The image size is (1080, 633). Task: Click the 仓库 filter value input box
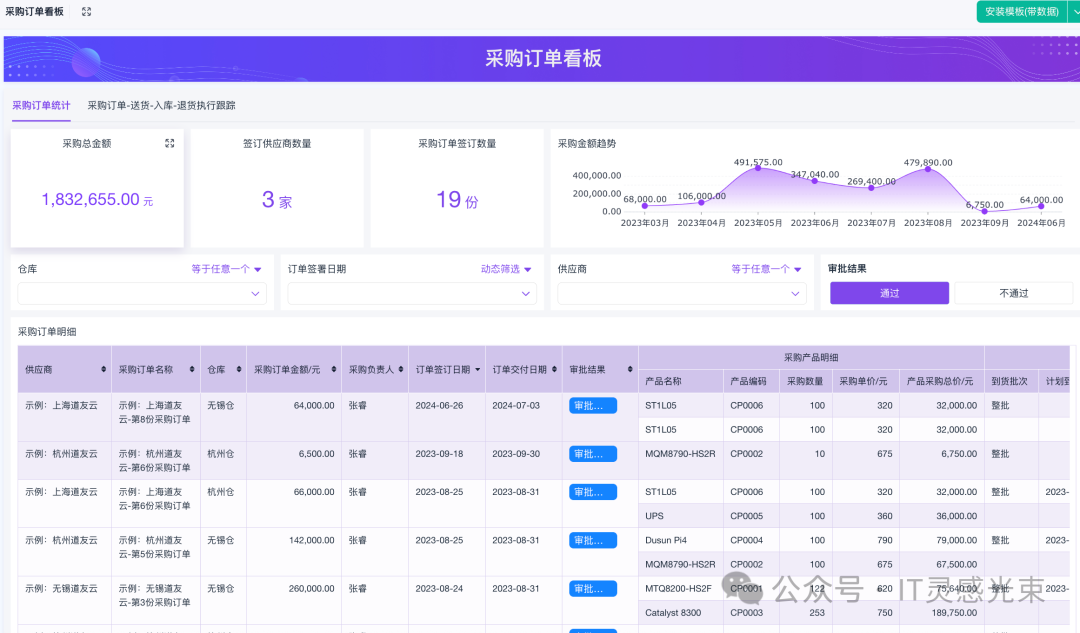(x=141, y=293)
